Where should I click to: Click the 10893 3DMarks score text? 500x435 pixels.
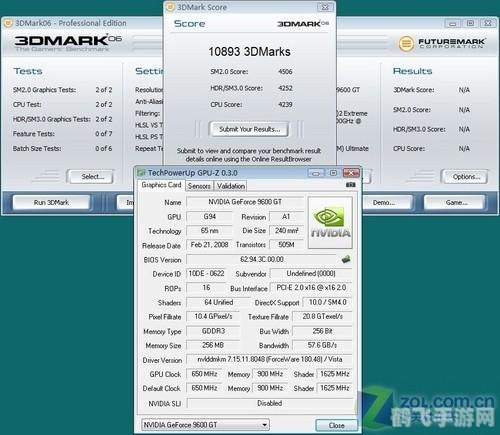pos(249,52)
